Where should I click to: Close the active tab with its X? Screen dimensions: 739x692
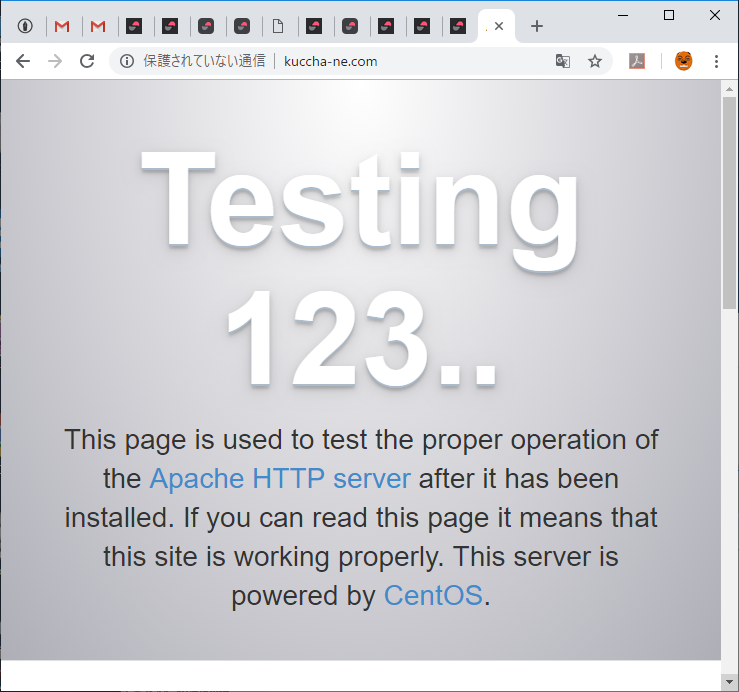pos(499,26)
